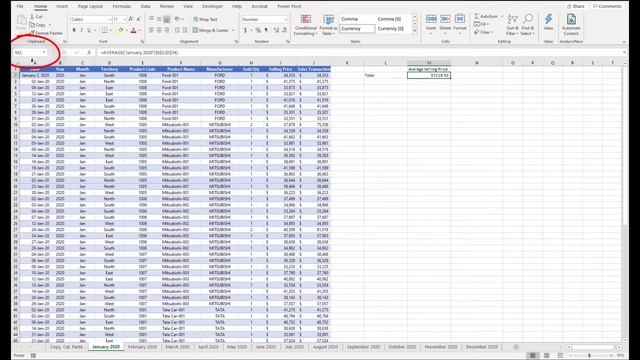The width and height of the screenshot is (640, 360).
Task: Increase font size with the larger A icon
Action: click(131, 19)
